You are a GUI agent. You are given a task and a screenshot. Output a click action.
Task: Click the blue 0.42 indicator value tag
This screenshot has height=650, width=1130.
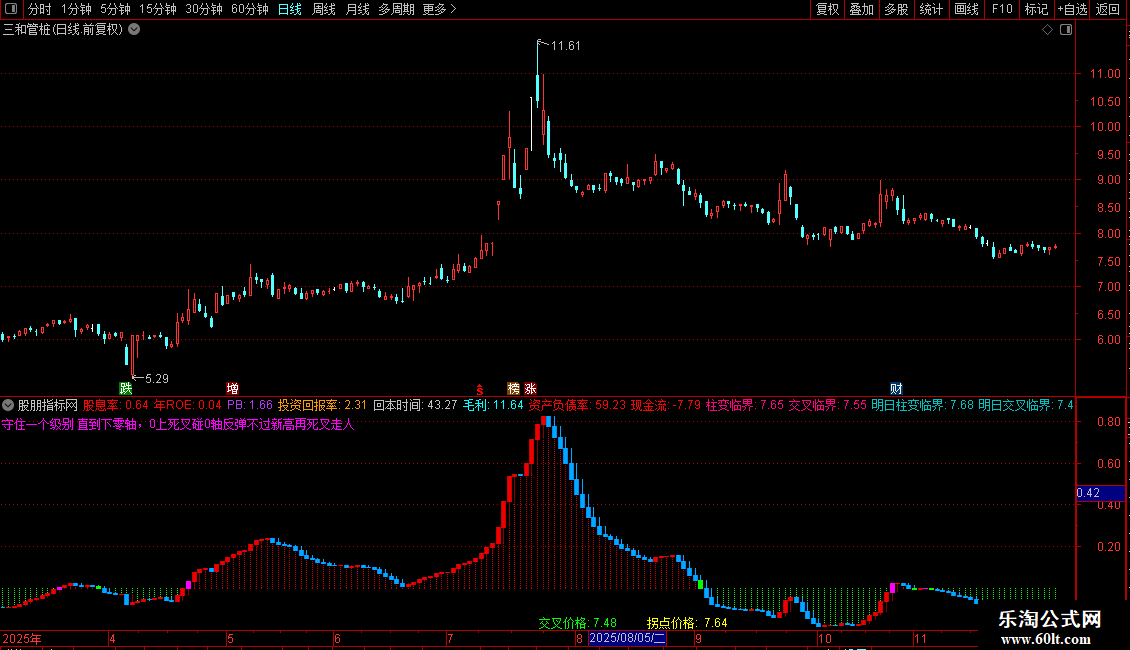[1100, 493]
